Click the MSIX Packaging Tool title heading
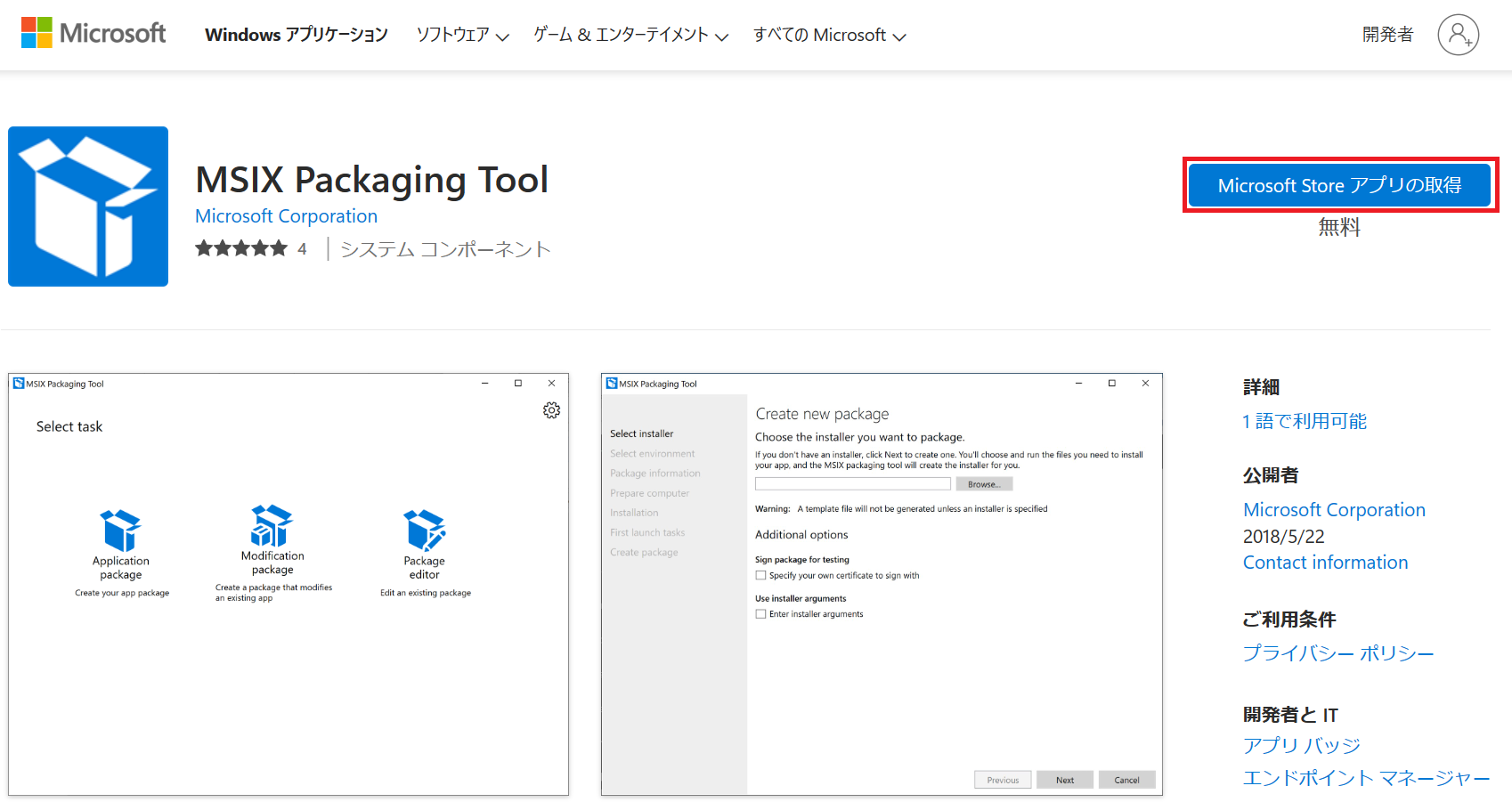Viewport: 1512px width, 802px height. 372,180
